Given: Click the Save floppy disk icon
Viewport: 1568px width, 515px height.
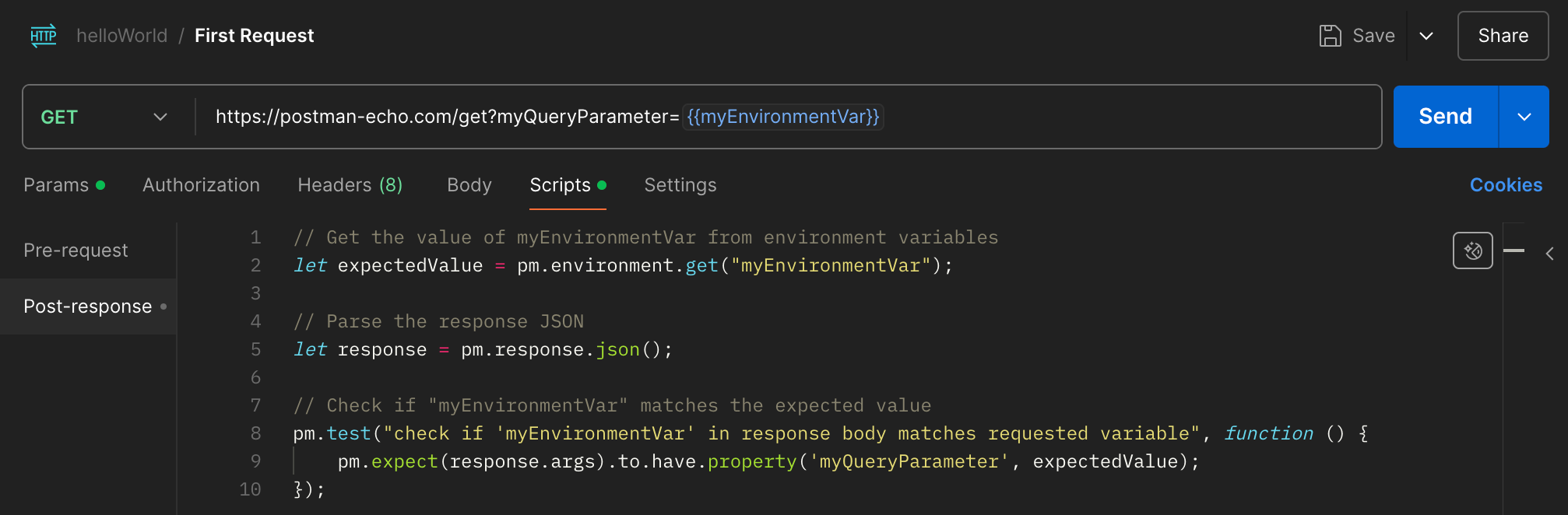Looking at the screenshot, I should pos(1331,36).
